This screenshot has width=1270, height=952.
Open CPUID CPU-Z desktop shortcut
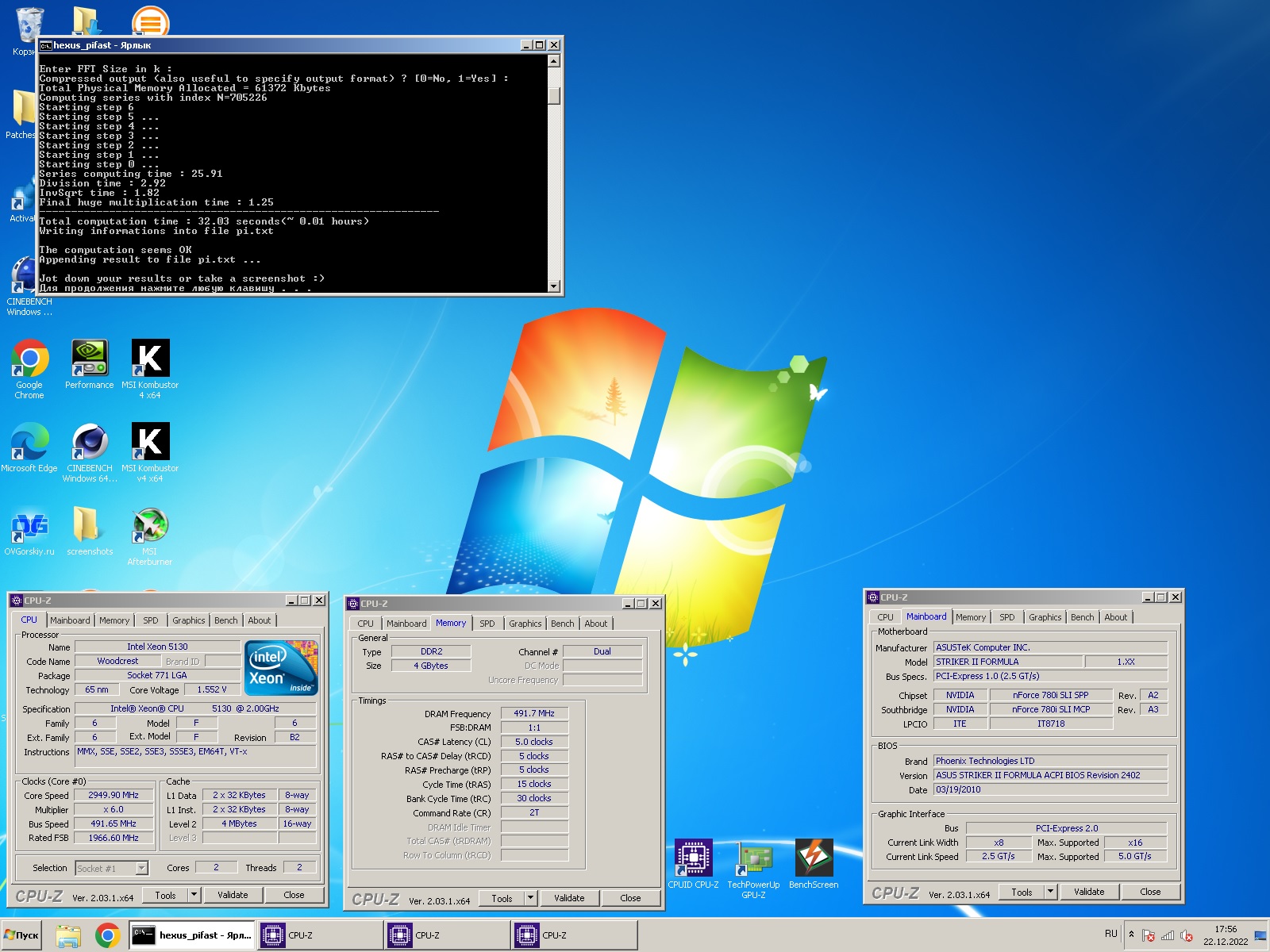693,864
